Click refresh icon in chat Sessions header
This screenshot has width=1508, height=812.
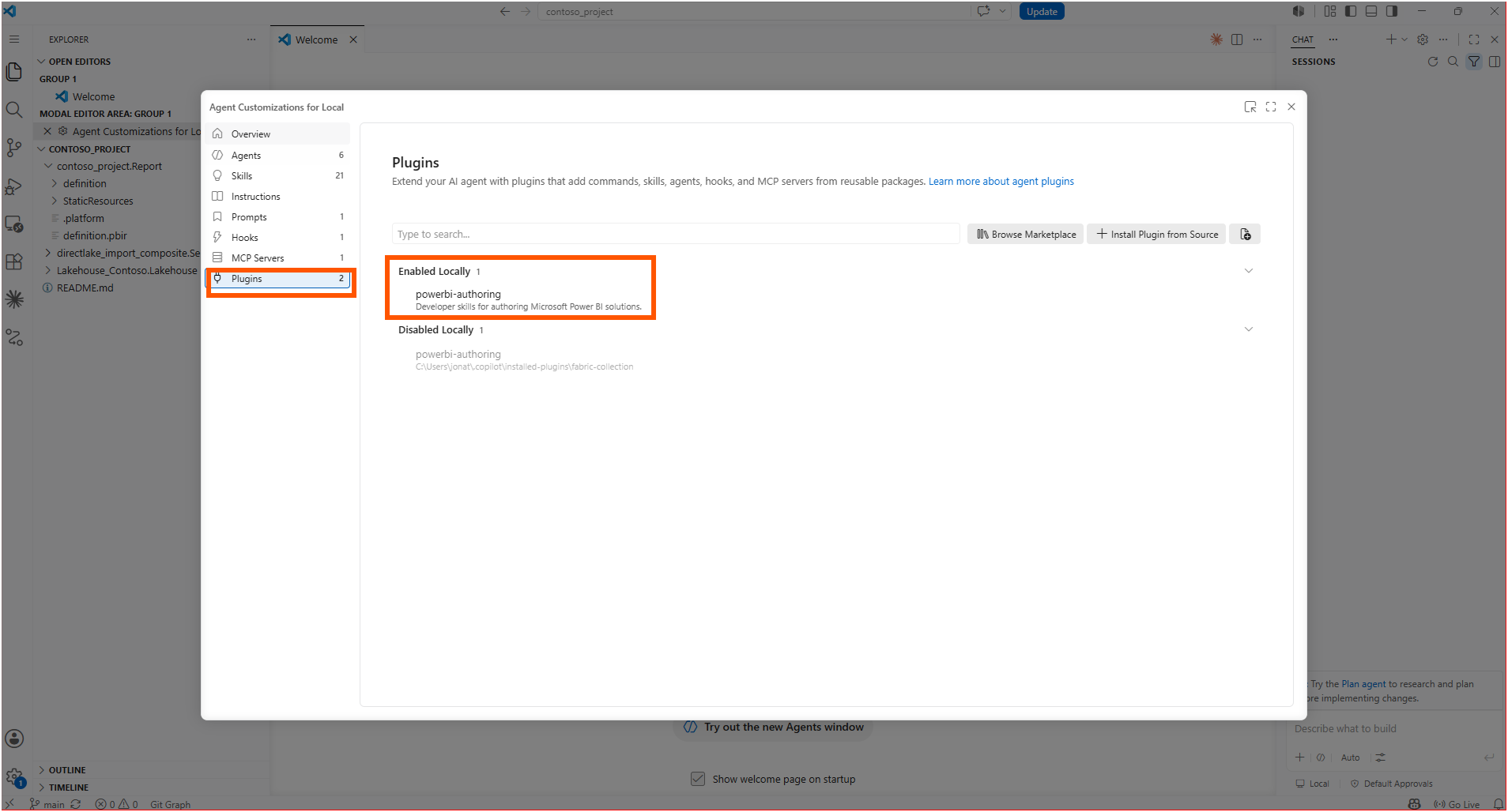point(1433,62)
